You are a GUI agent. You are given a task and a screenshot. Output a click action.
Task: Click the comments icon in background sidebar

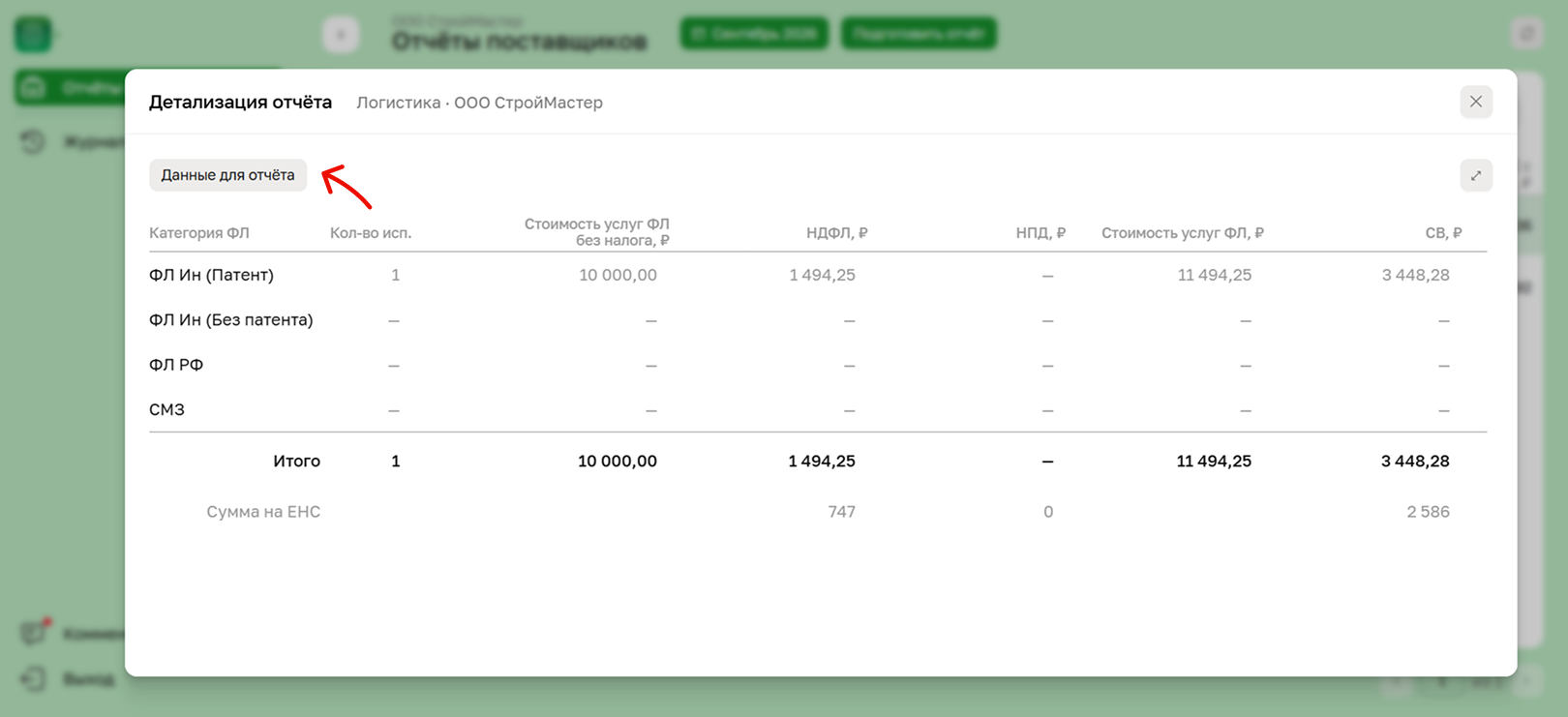[34, 633]
